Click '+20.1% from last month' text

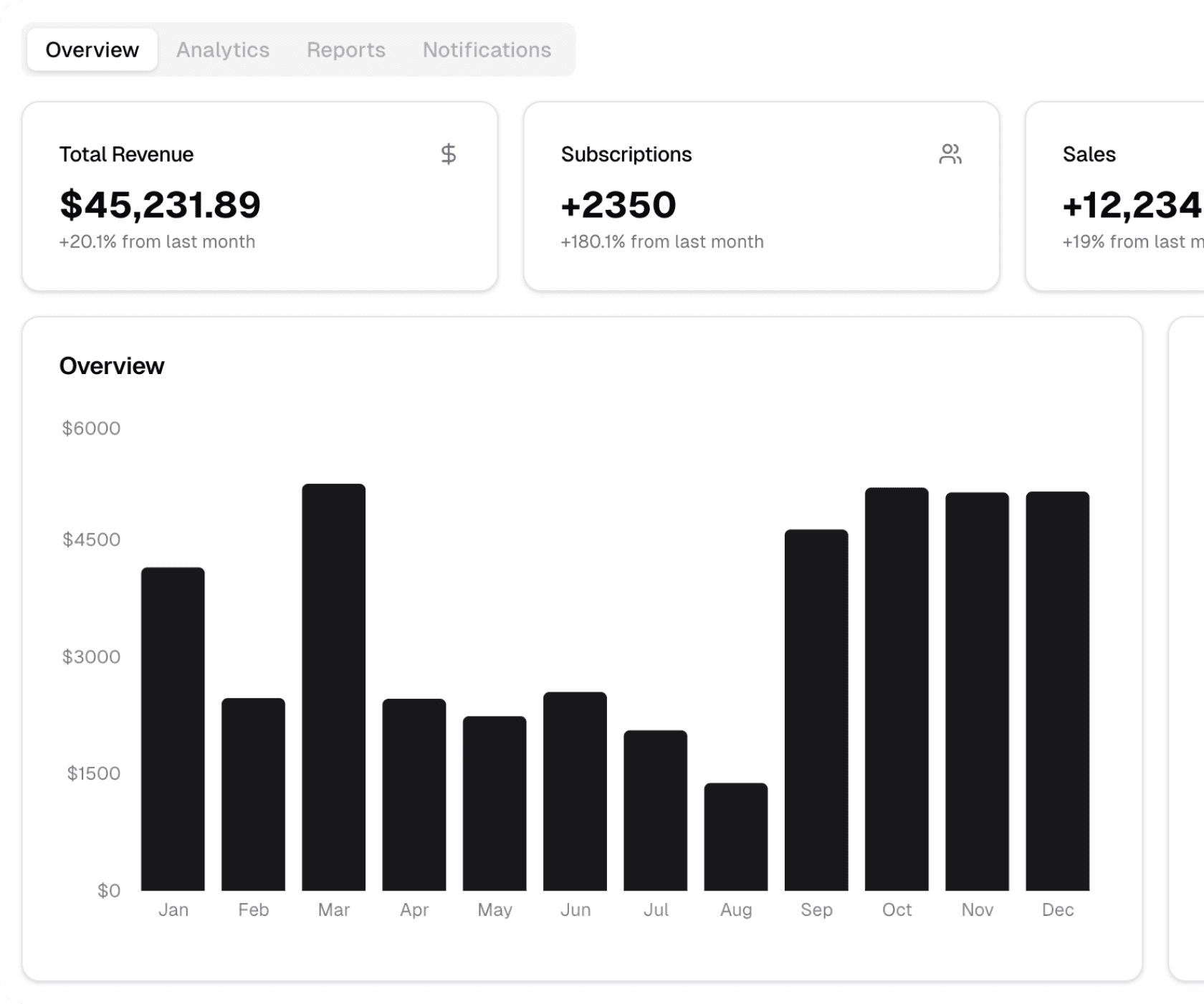(157, 242)
